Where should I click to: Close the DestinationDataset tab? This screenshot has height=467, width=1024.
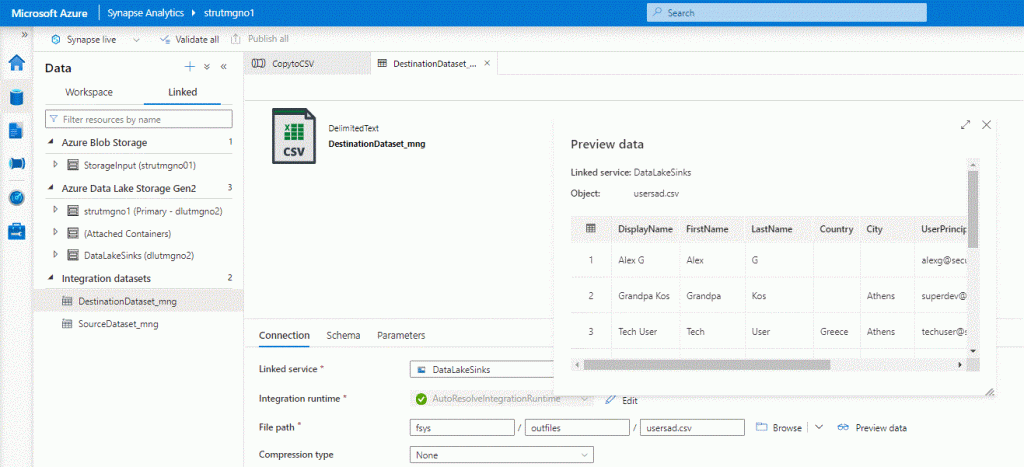(487, 63)
